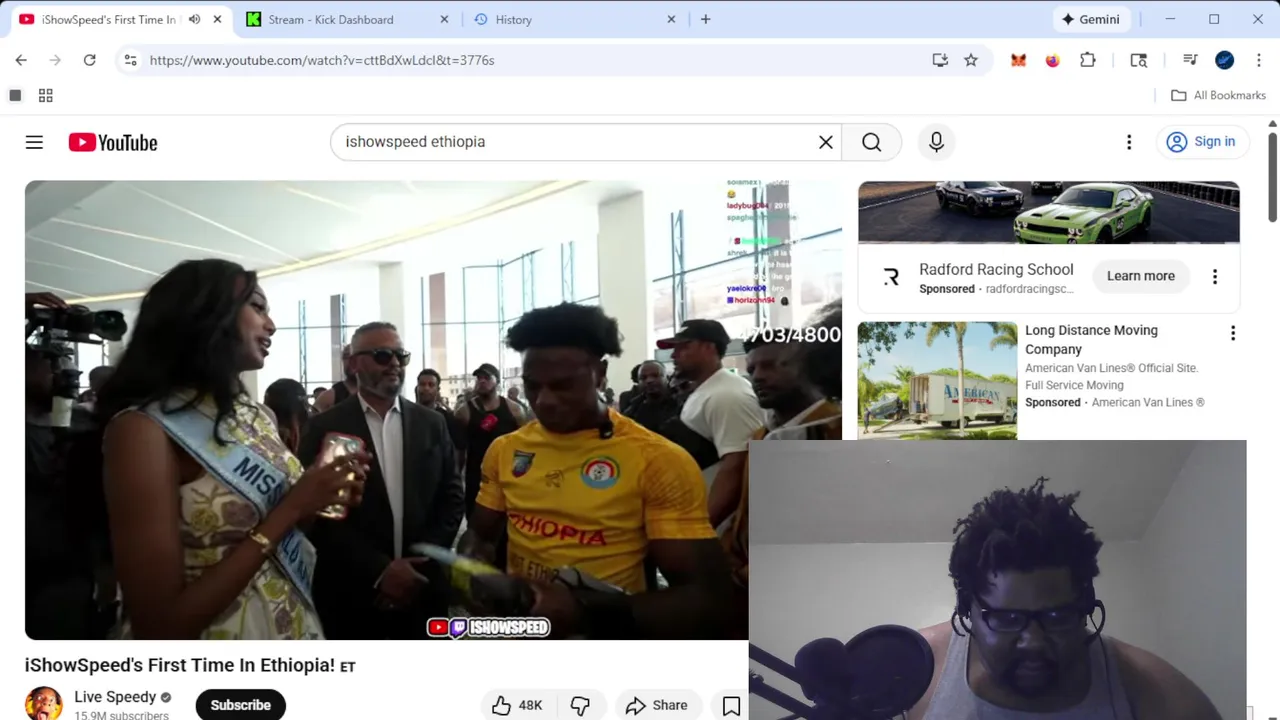Image resolution: width=1280 pixels, height=720 pixels.
Task: Open the Chrome profile avatar
Action: pyautogui.click(x=1225, y=60)
